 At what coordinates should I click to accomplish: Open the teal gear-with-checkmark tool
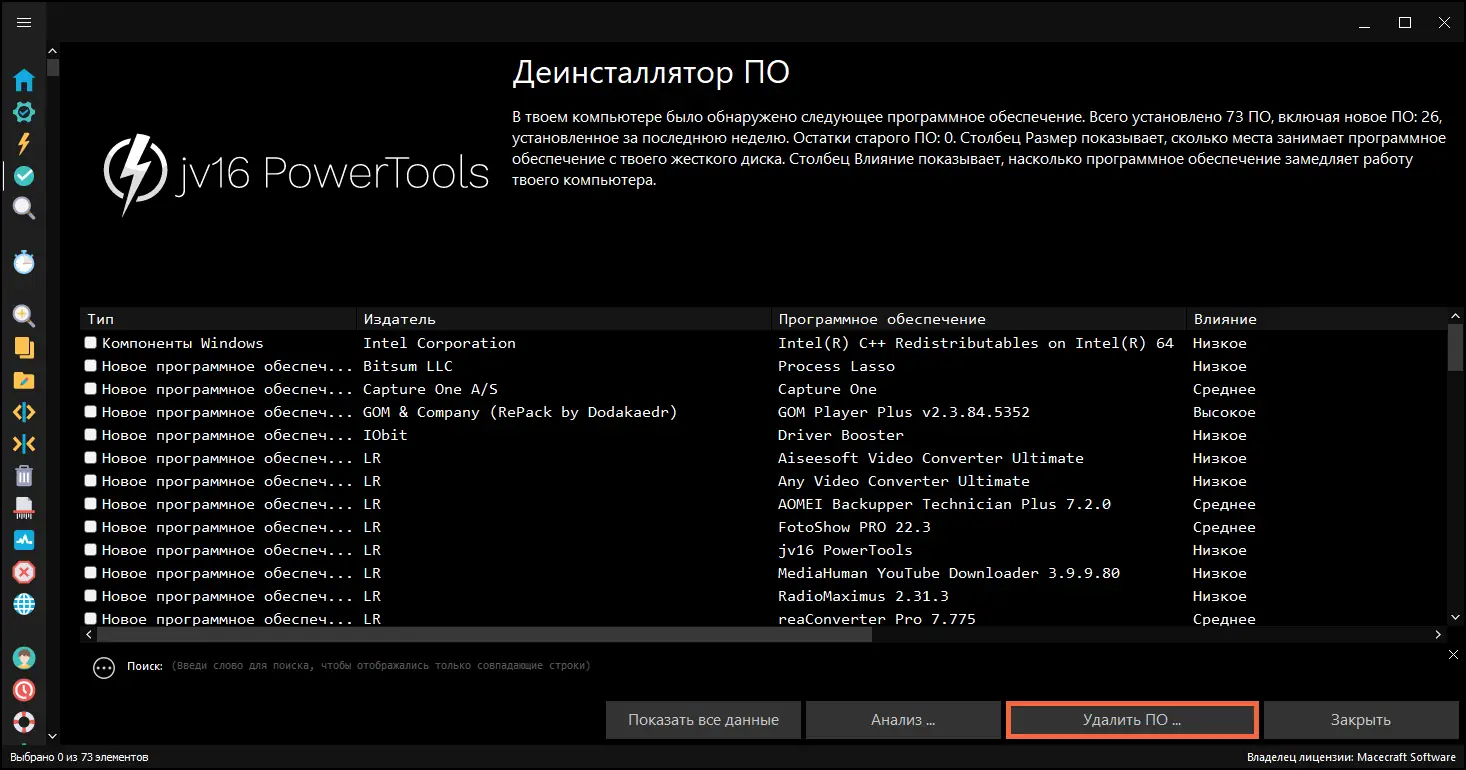24,113
